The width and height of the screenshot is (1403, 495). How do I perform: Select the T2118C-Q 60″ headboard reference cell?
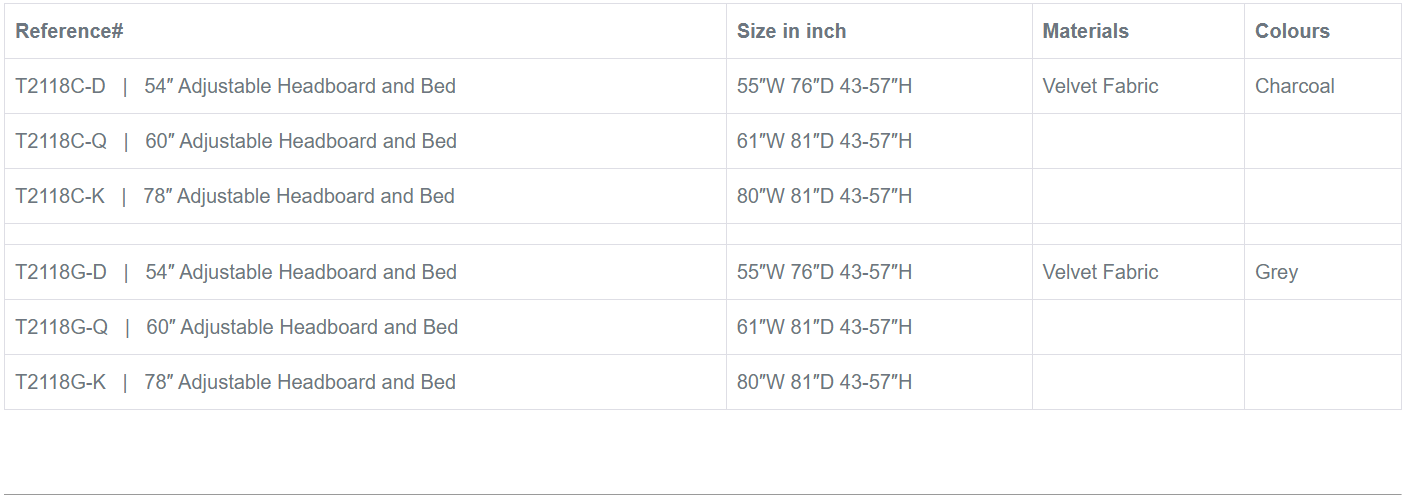pos(236,141)
